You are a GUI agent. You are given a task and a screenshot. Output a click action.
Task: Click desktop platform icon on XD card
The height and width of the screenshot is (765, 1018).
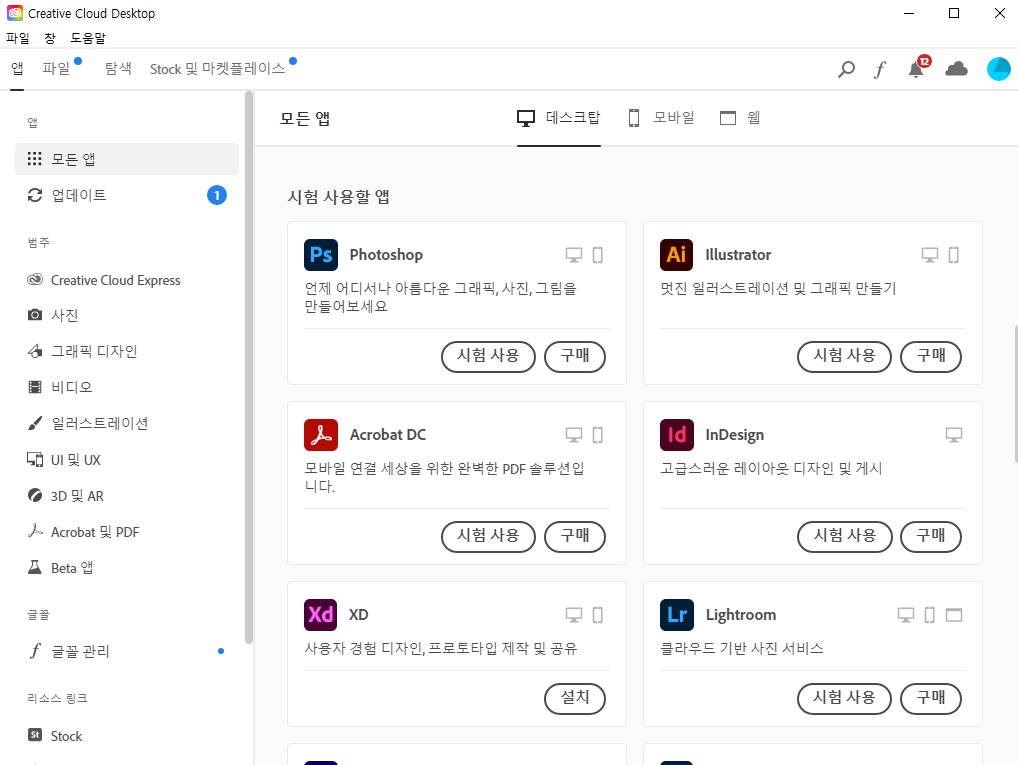tap(574, 615)
